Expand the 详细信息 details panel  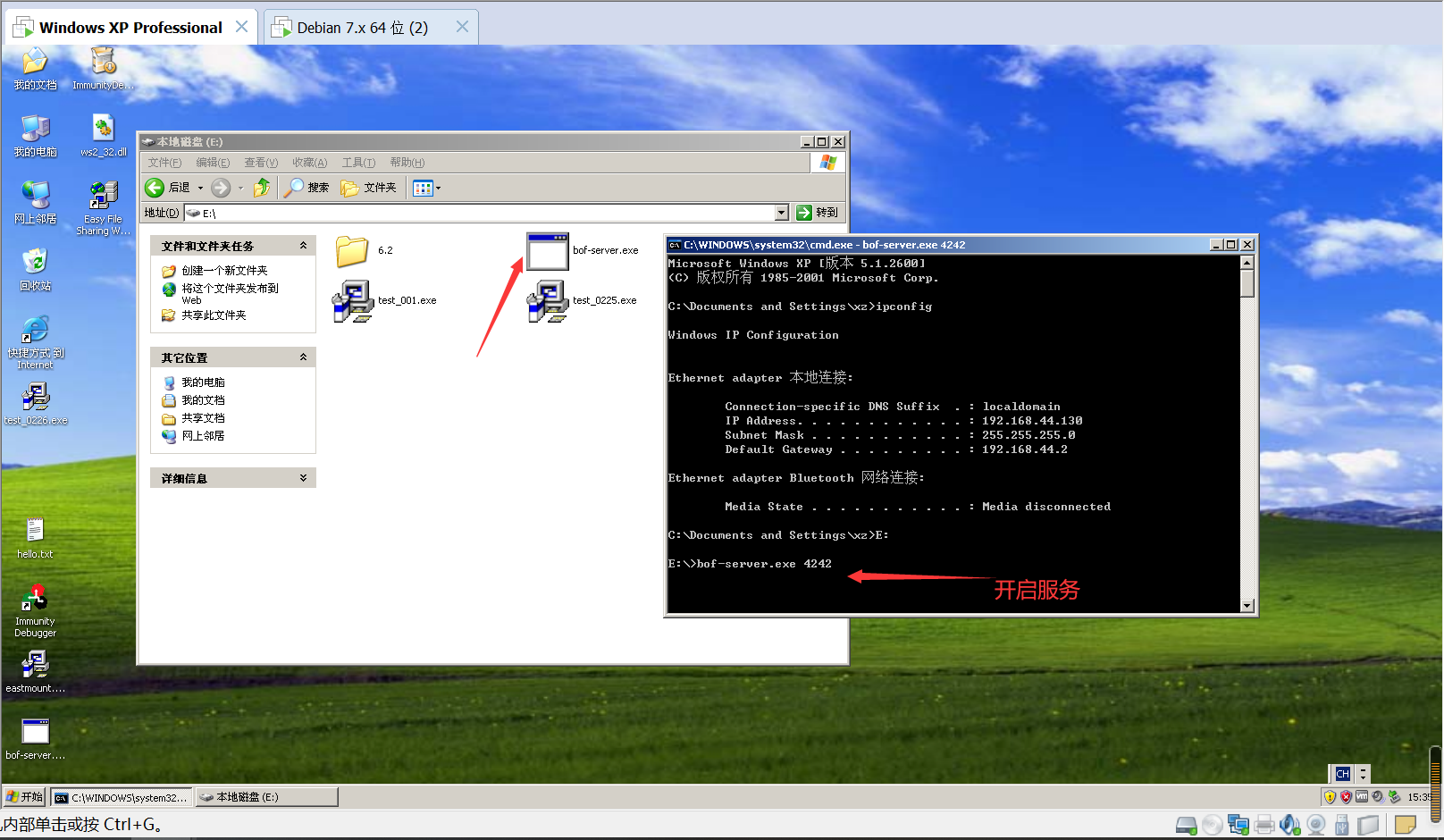pyautogui.click(x=304, y=477)
